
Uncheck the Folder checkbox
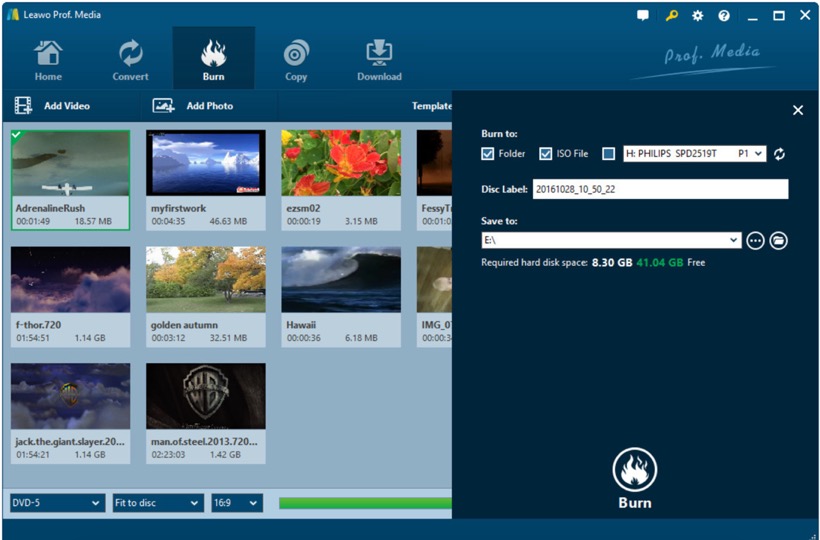click(x=488, y=154)
